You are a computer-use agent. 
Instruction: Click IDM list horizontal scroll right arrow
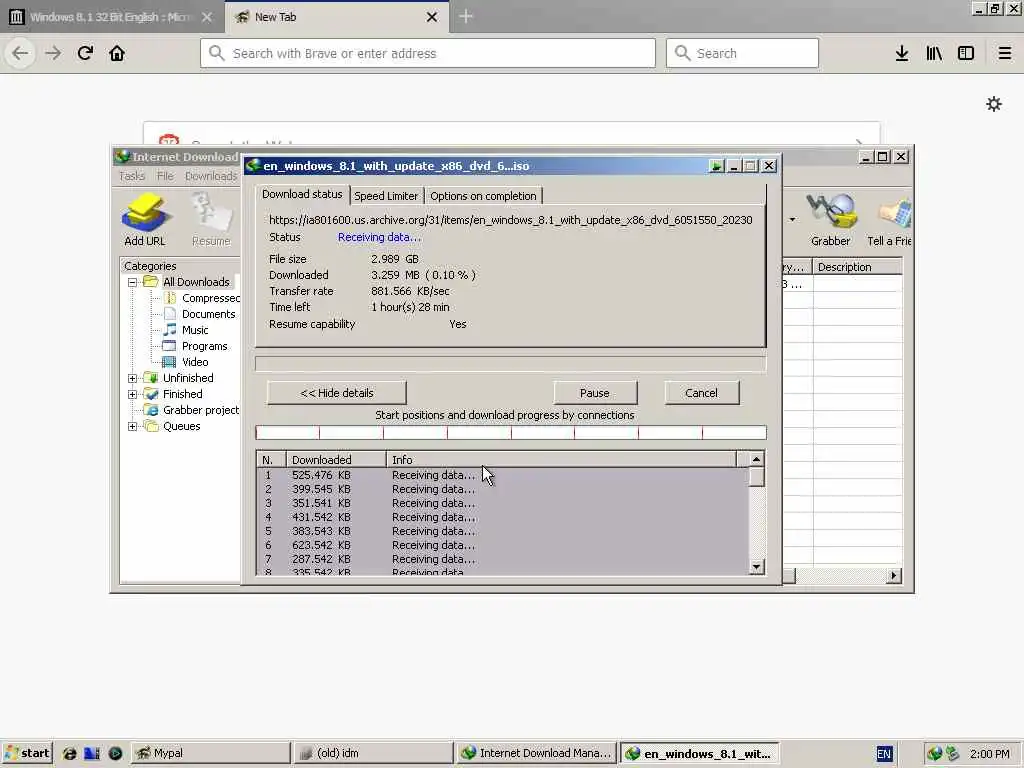click(x=894, y=575)
